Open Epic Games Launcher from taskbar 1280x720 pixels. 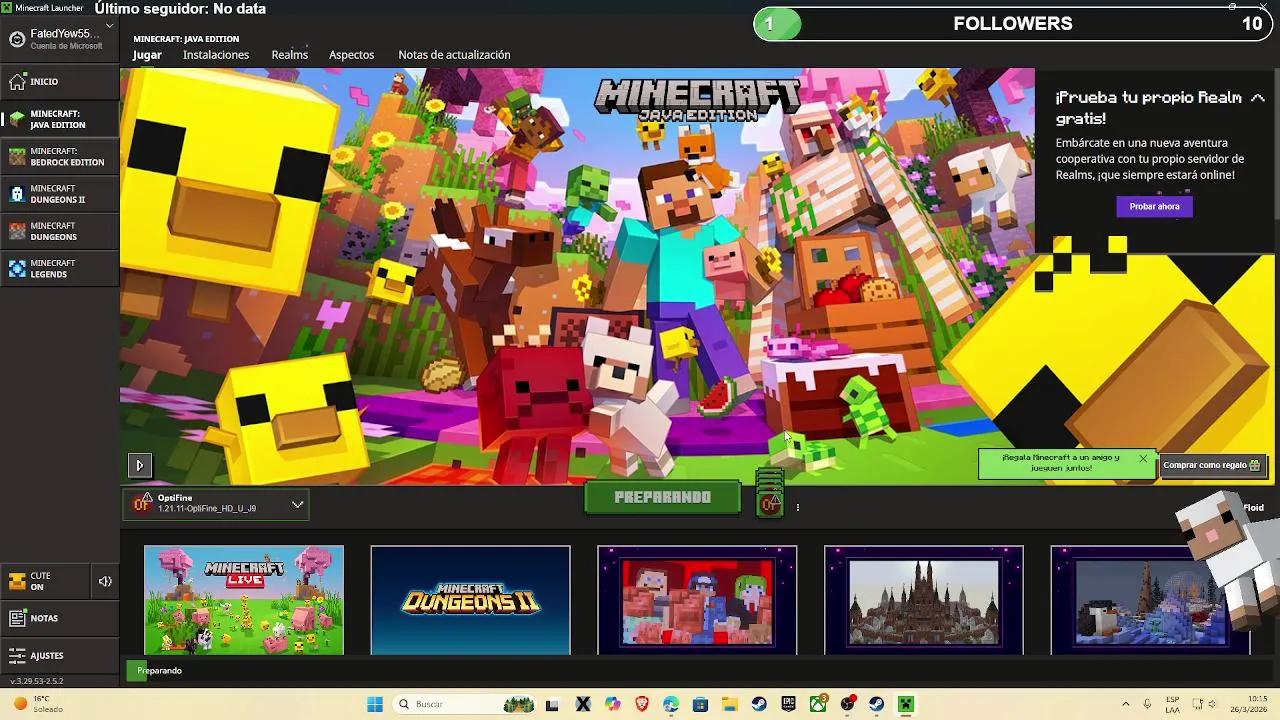click(x=788, y=705)
